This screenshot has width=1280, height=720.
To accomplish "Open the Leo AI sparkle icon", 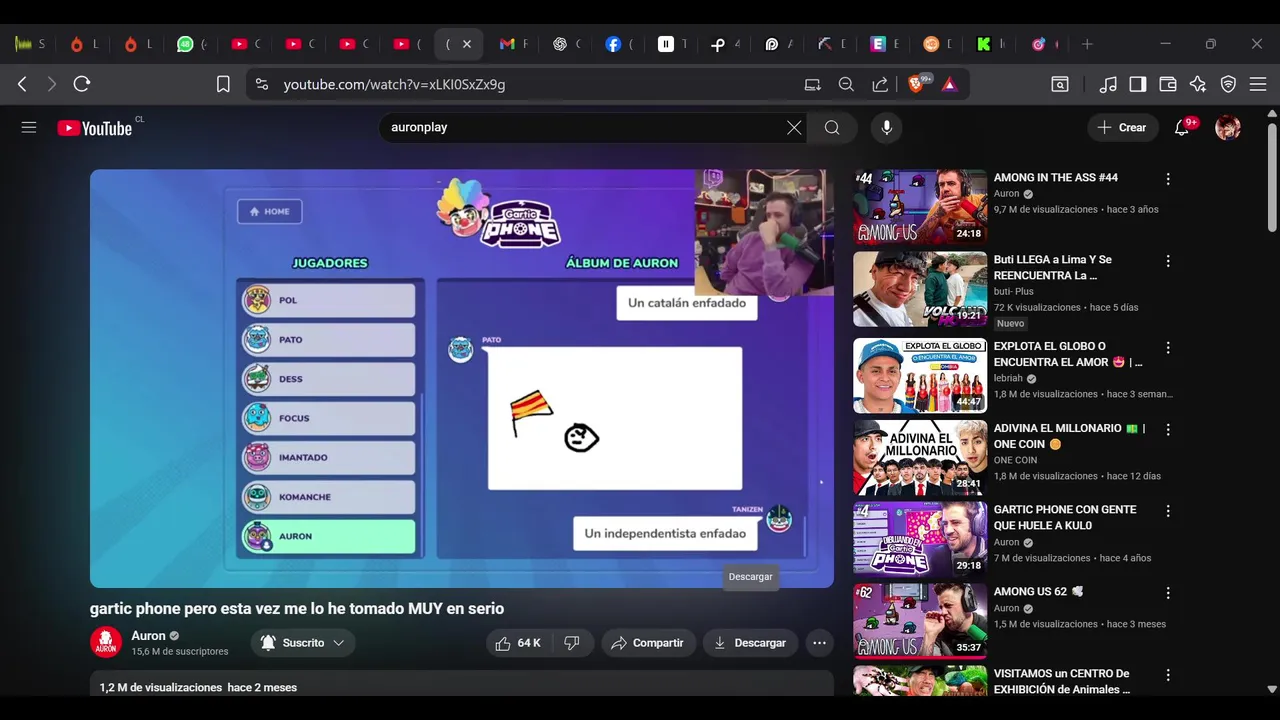I will [x=1198, y=84].
